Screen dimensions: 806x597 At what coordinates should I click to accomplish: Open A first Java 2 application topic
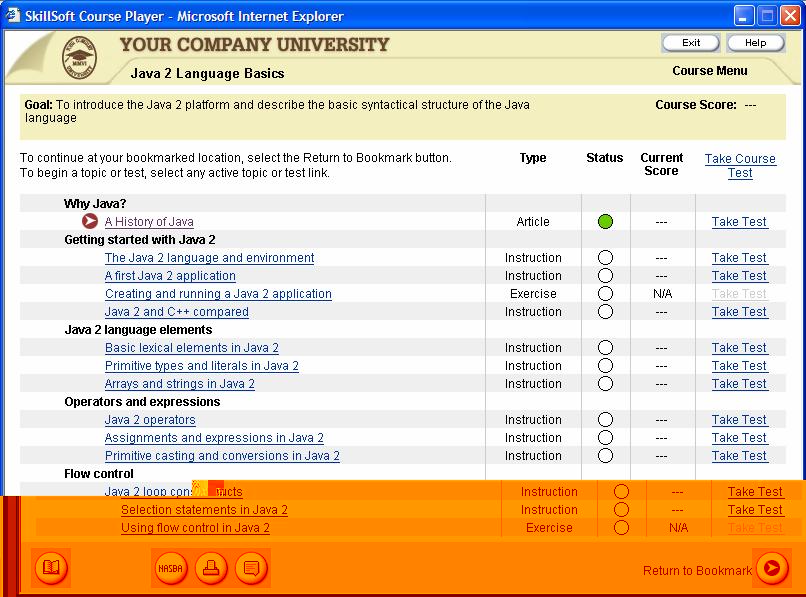[x=170, y=276]
